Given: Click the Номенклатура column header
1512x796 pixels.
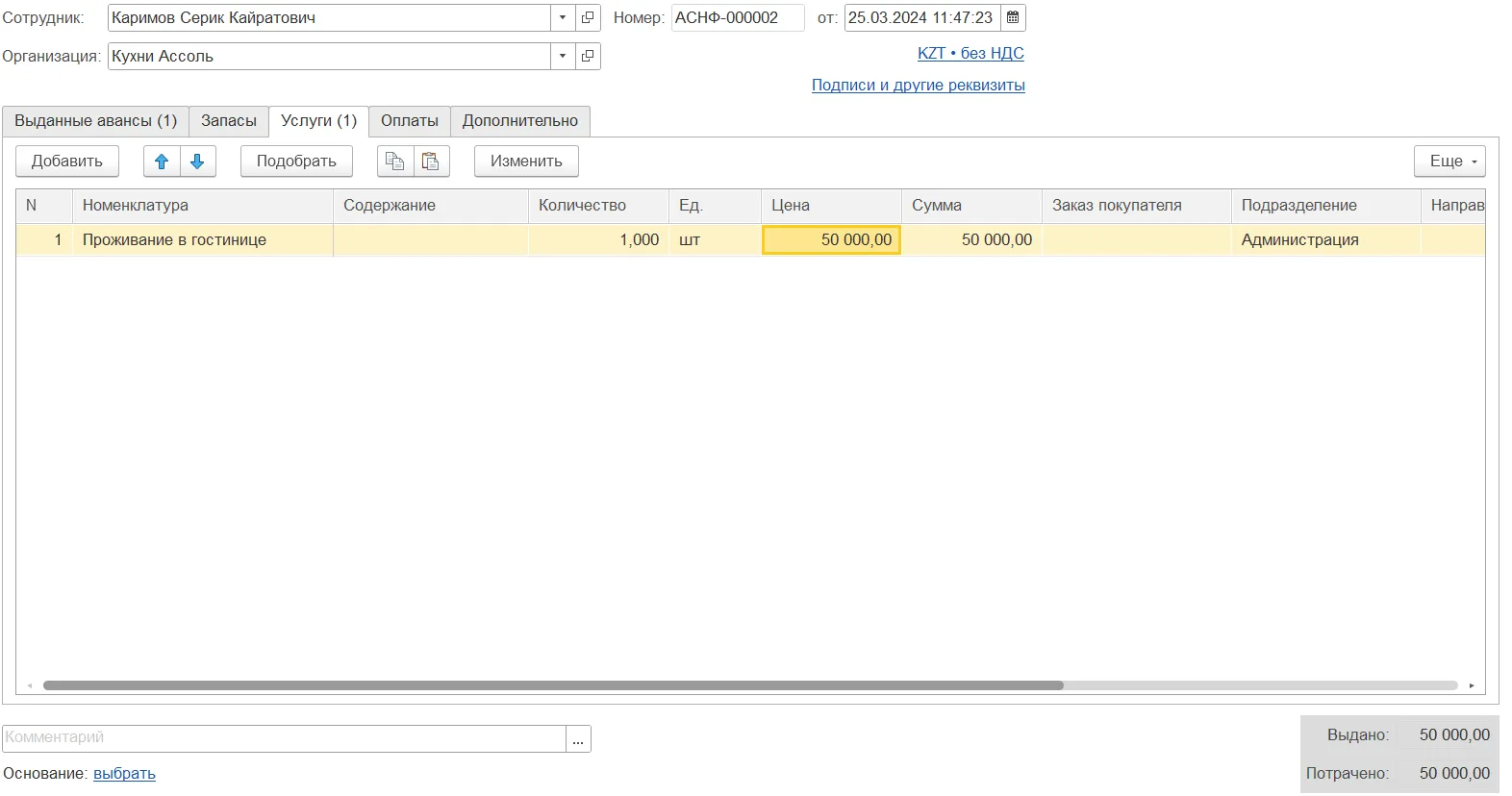Looking at the screenshot, I should (x=202, y=206).
